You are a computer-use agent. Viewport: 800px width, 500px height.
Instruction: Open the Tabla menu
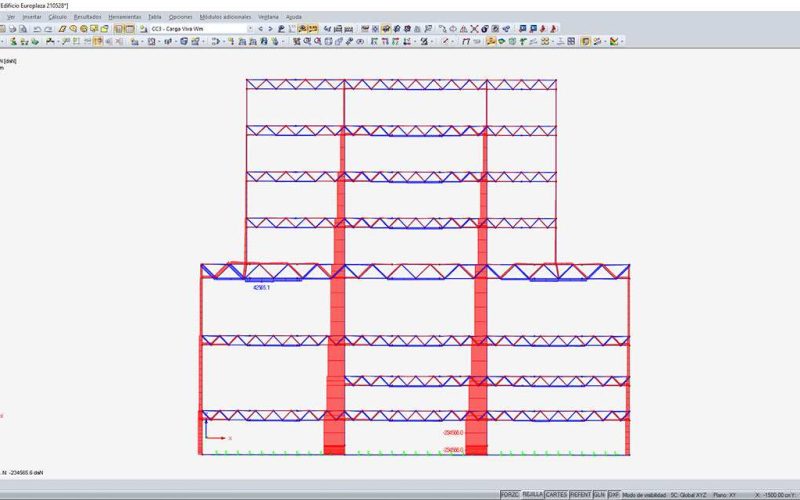tap(155, 17)
